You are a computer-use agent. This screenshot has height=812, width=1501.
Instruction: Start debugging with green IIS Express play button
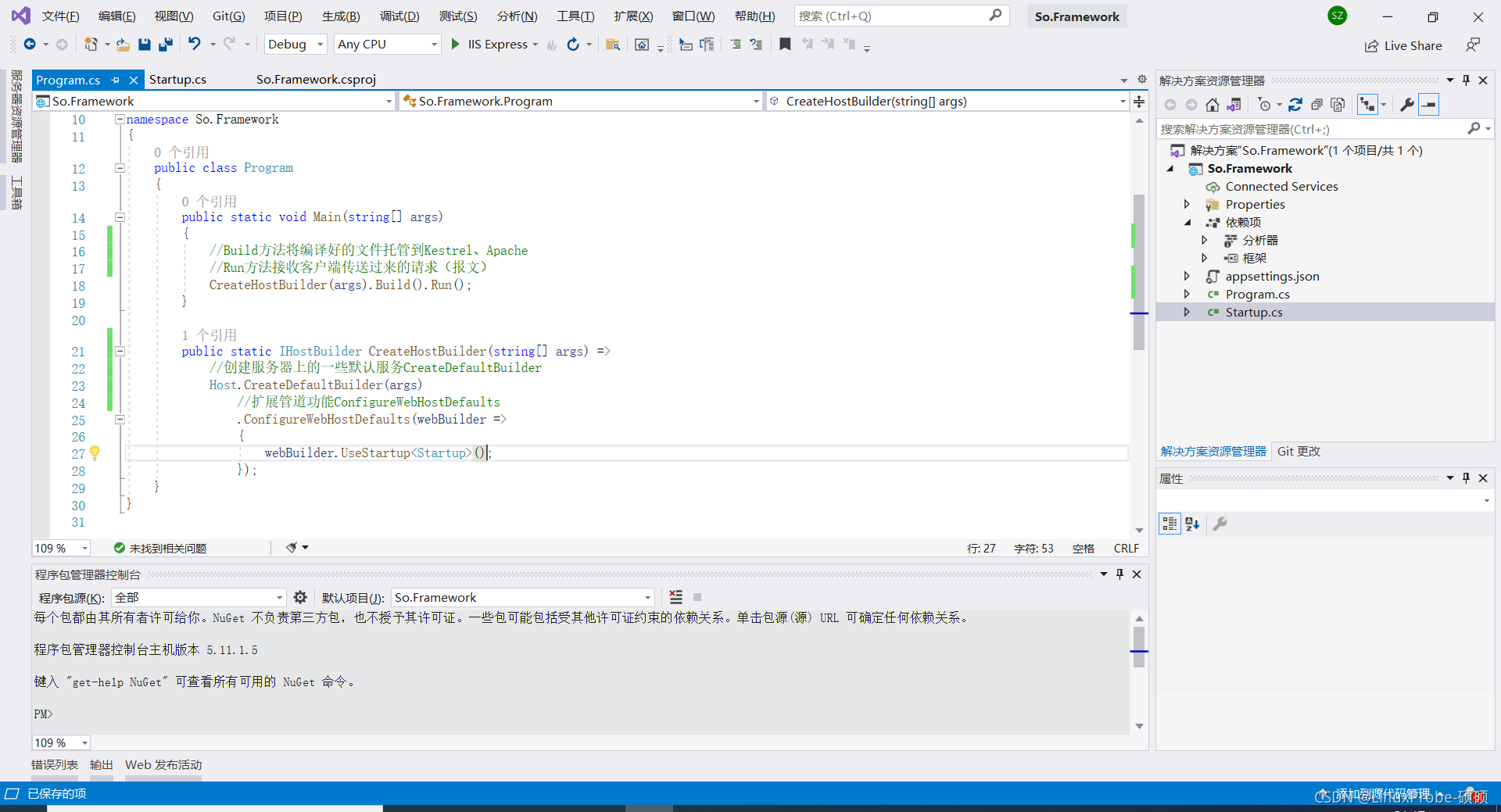[455, 45]
